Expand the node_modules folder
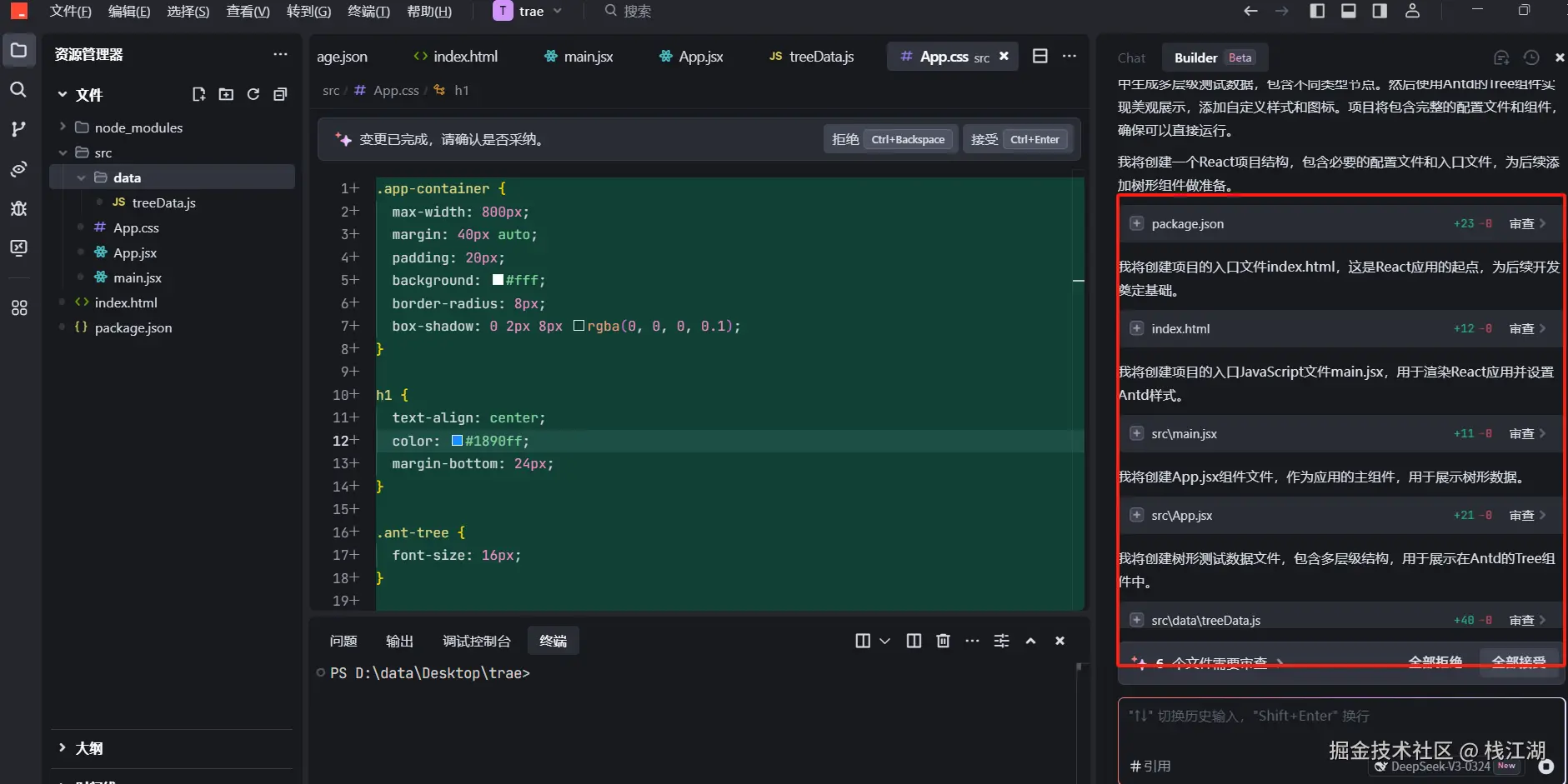The width and height of the screenshot is (1568, 784). [63, 127]
